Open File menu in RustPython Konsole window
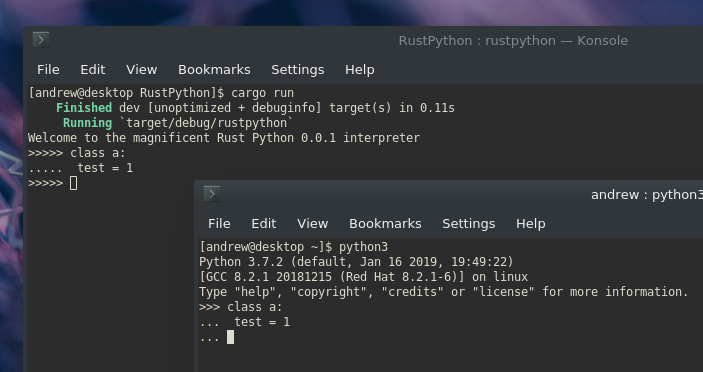703x372 pixels. 48,69
